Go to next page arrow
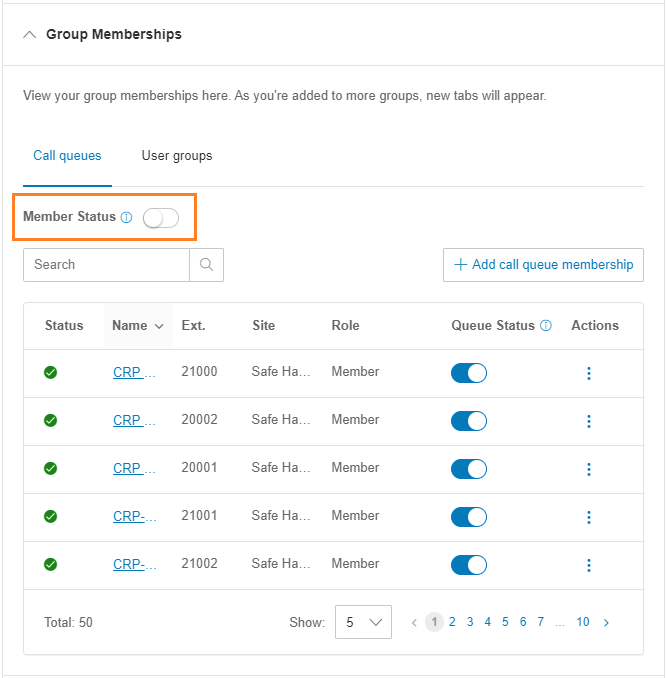This screenshot has height=678, width=667. coord(606,623)
